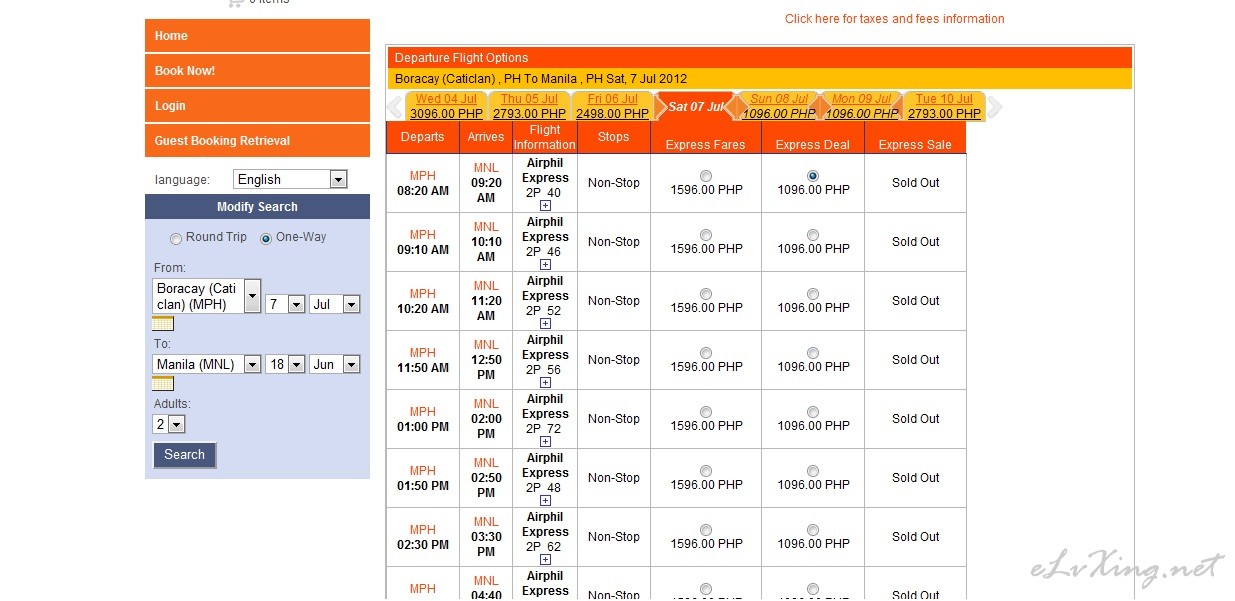Open the From airport dropdown Boracay (Caticlan)

[207, 296]
